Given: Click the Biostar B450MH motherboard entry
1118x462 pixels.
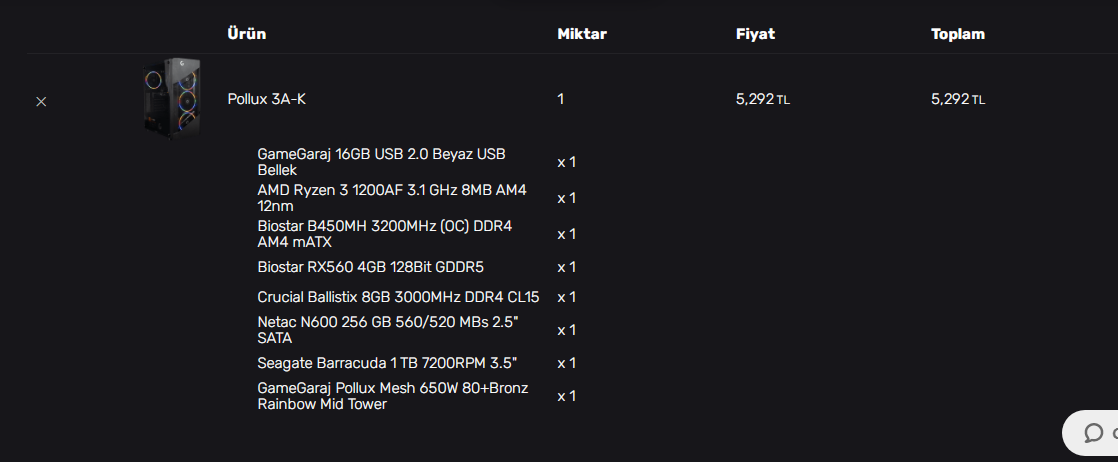Looking at the screenshot, I should [x=384, y=234].
